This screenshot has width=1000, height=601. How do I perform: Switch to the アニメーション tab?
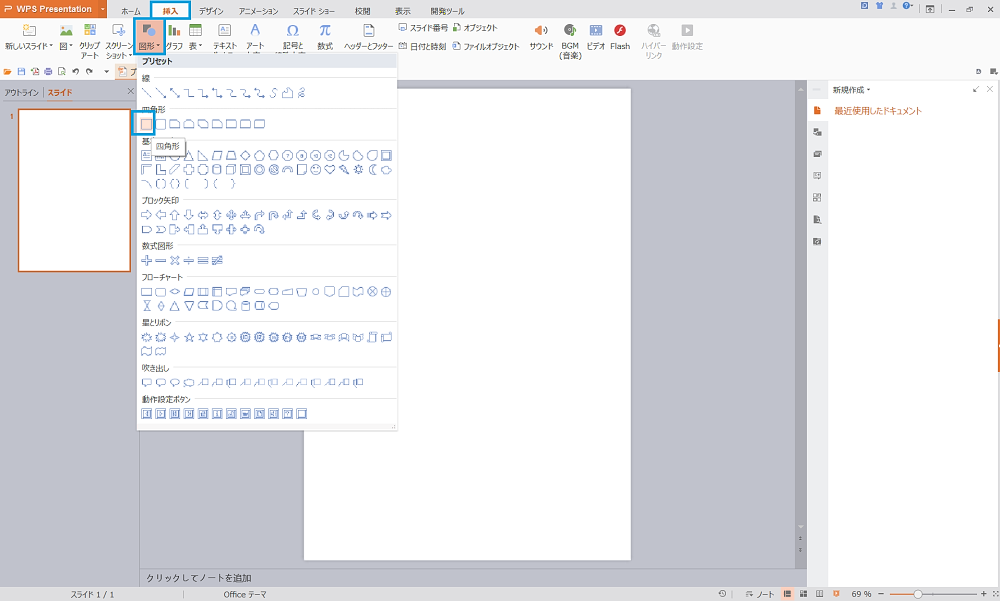click(x=258, y=11)
